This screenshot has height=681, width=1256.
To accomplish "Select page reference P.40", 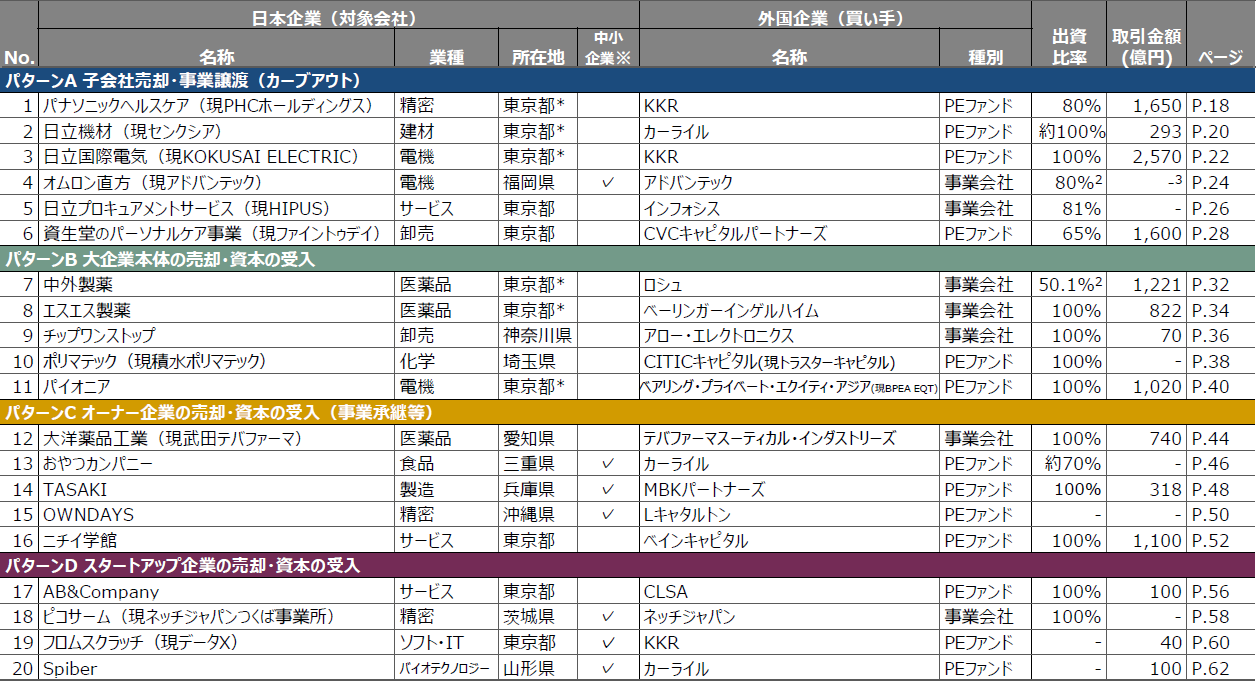I will pyautogui.click(x=1221, y=387).
